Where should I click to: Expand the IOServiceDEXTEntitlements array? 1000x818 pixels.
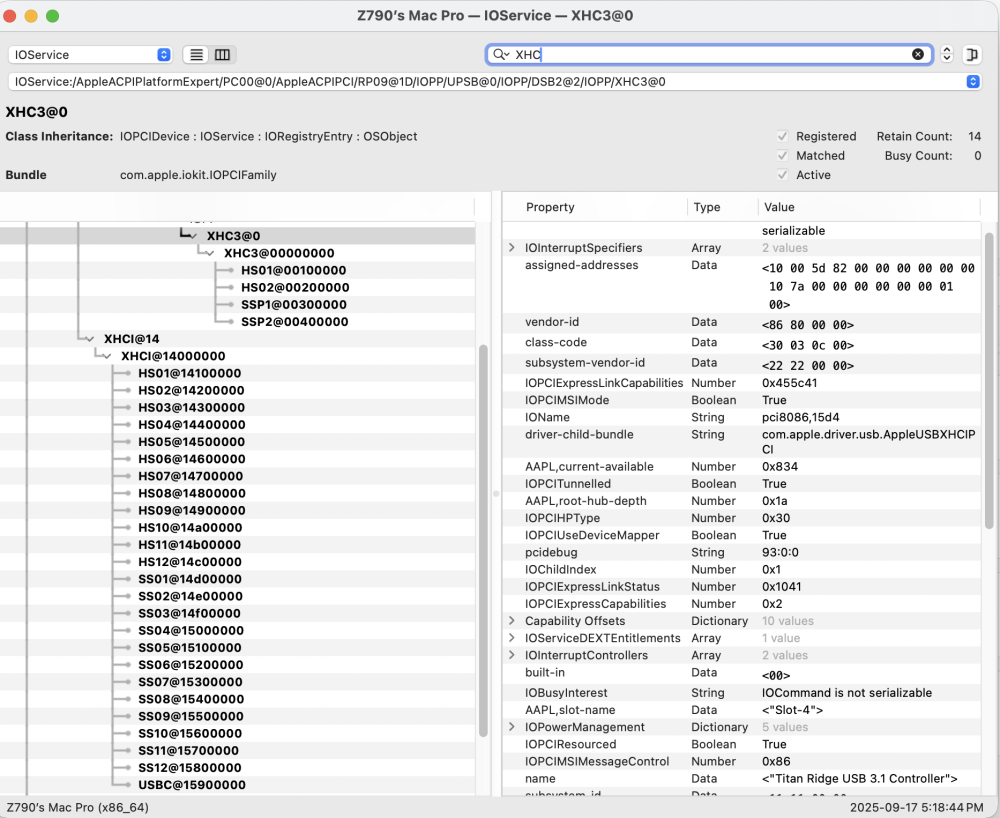tap(511, 638)
